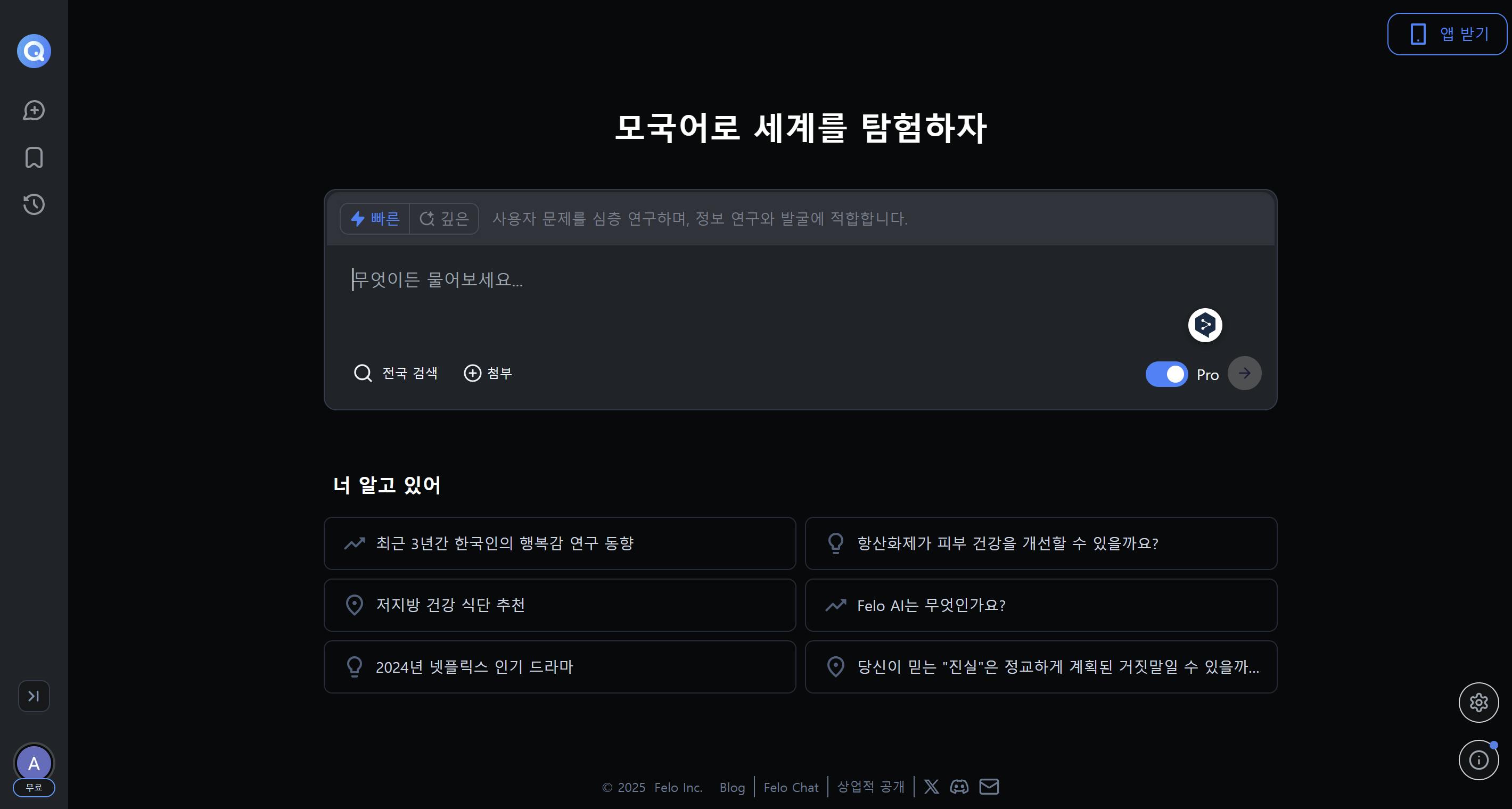The height and width of the screenshot is (809, 1512).
Task: Click the Felo logo icon in sidebar
Action: coord(34,51)
